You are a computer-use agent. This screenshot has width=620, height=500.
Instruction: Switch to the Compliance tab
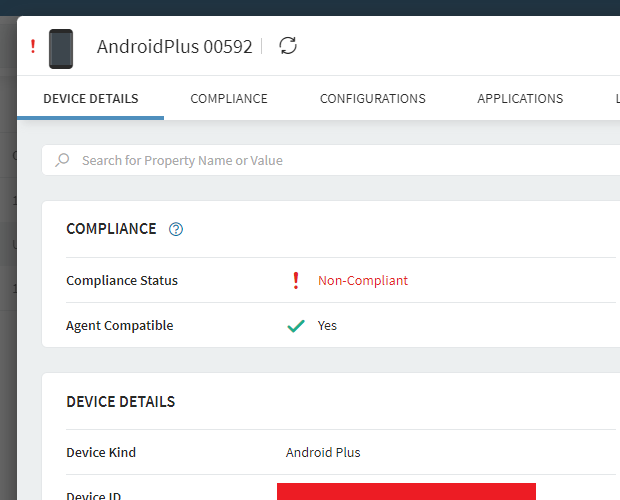pos(229,99)
